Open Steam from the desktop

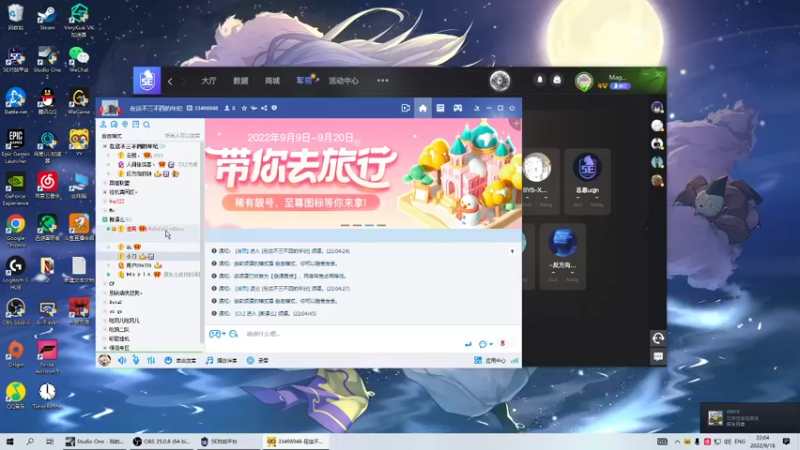[47, 18]
